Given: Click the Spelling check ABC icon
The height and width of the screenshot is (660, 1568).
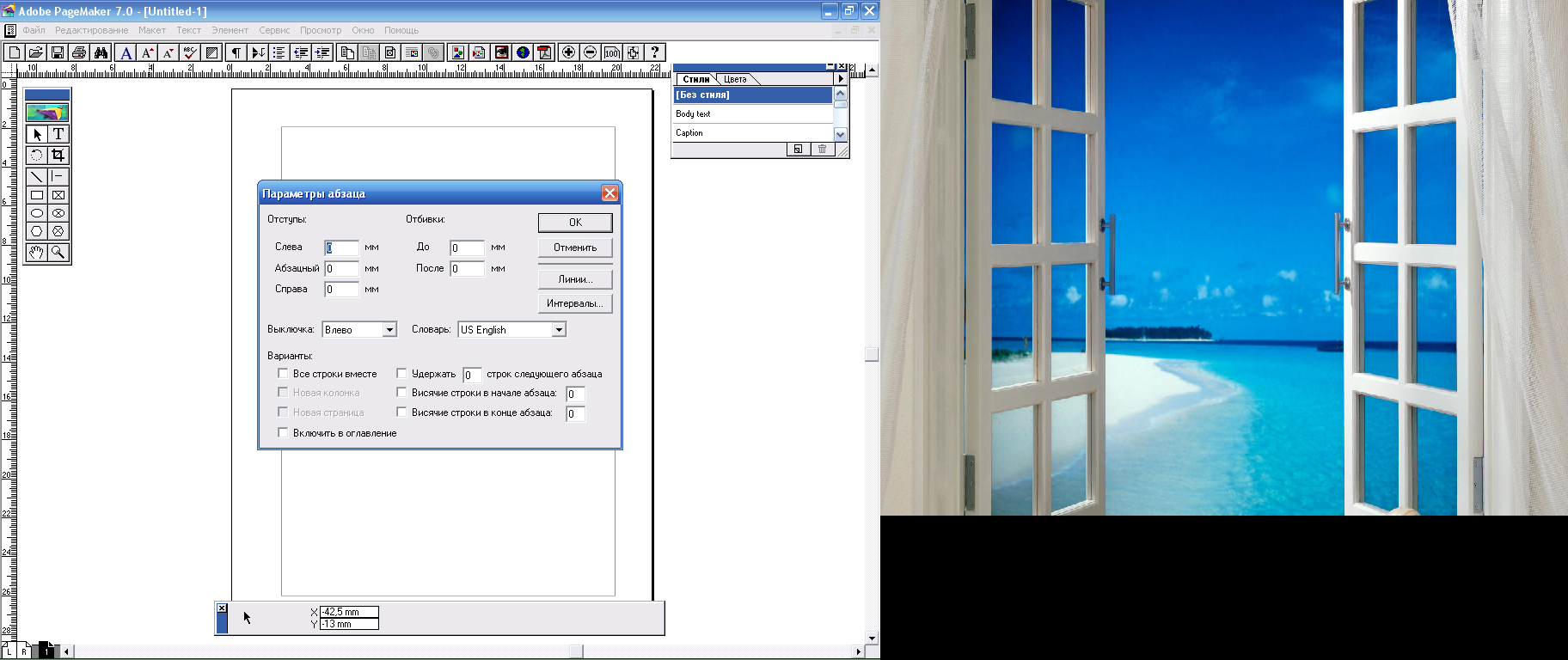Looking at the screenshot, I should click(190, 52).
